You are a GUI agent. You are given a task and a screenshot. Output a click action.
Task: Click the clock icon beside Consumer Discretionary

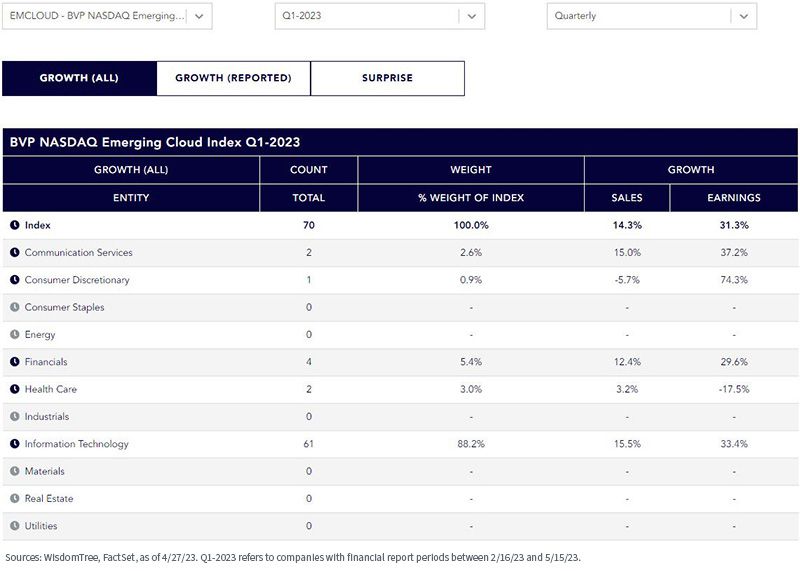[x=15, y=280]
